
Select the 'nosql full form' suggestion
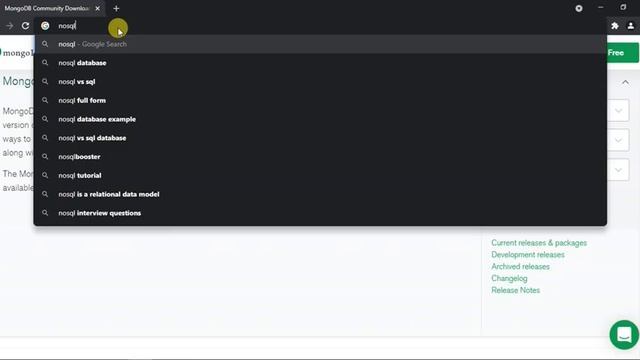click(320, 100)
